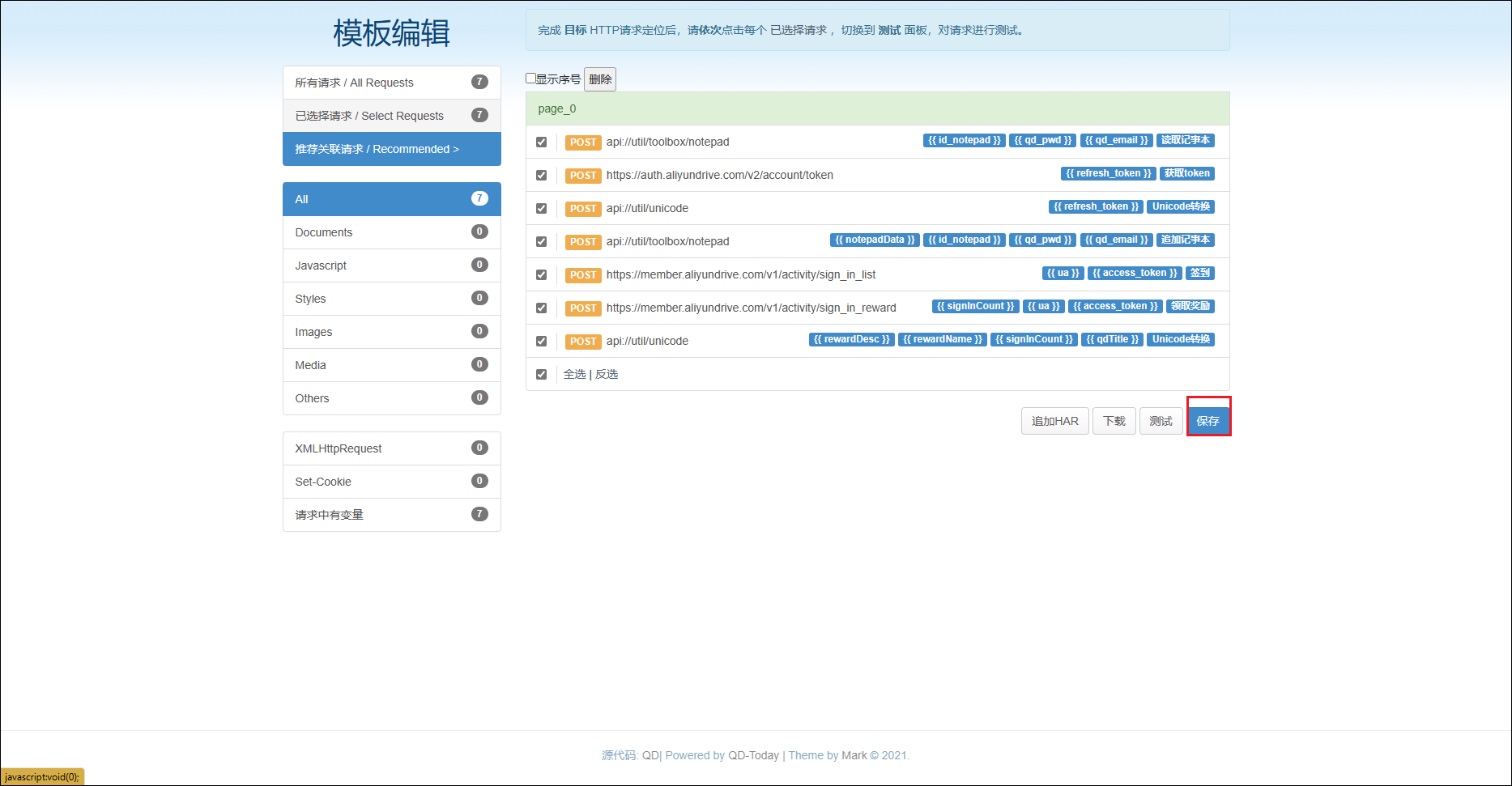Screen dimensions: 1512x786
Task: Show requests with Set-Cookie
Action: click(391, 482)
